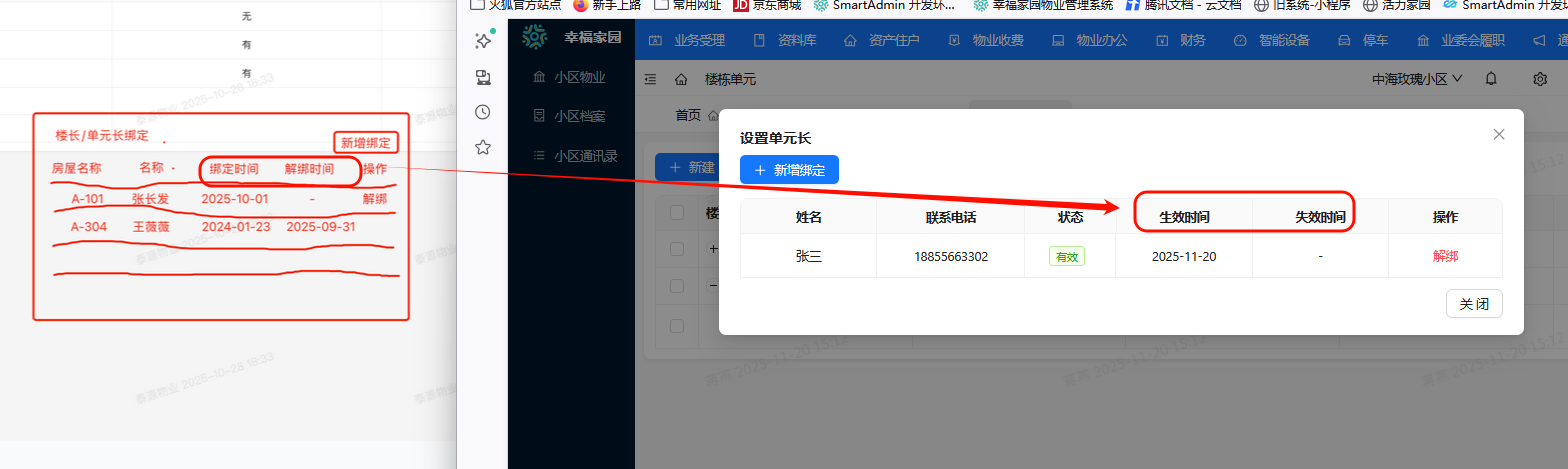Select the 智能设备 top menu

pyautogui.click(x=1273, y=40)
